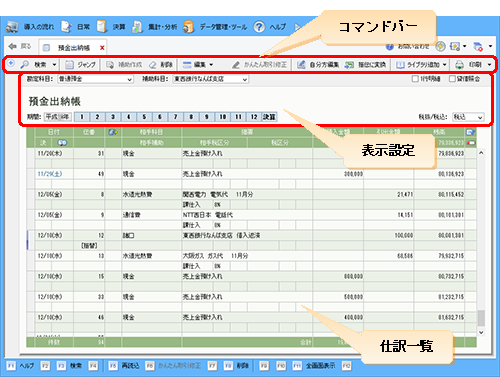The image size is (500, 377).
Task: Open the 決算 menu
Action: coord(111,27)
